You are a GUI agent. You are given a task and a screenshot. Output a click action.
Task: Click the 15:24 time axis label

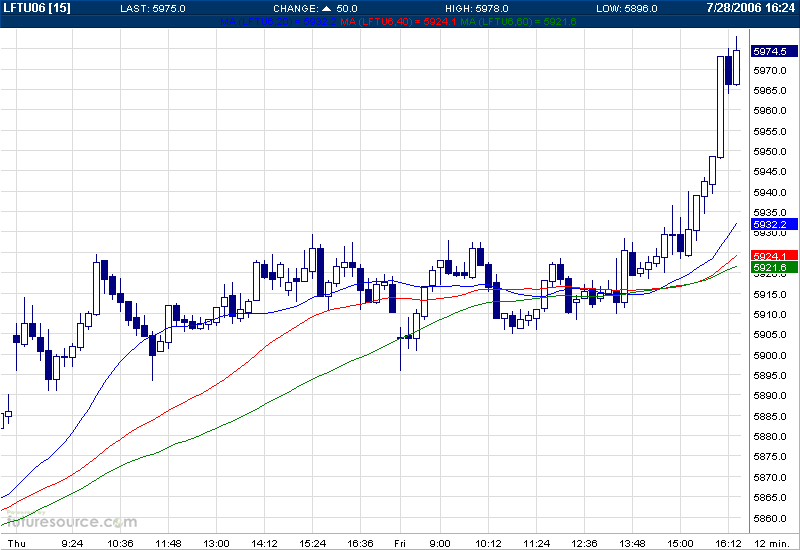(312, 543)
